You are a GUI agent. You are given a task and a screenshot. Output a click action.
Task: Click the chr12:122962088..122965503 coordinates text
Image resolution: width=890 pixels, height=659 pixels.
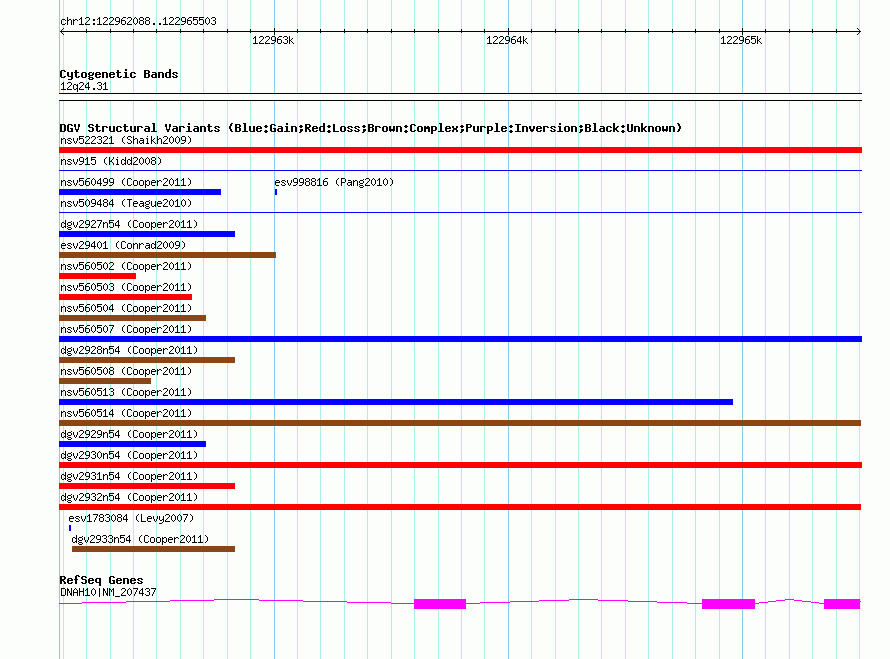[138, 21]
